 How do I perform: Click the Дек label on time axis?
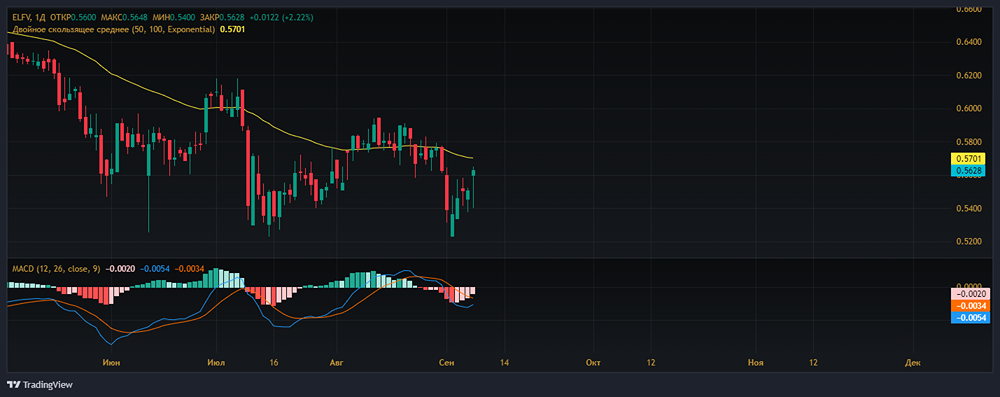(x=913, y=363)
